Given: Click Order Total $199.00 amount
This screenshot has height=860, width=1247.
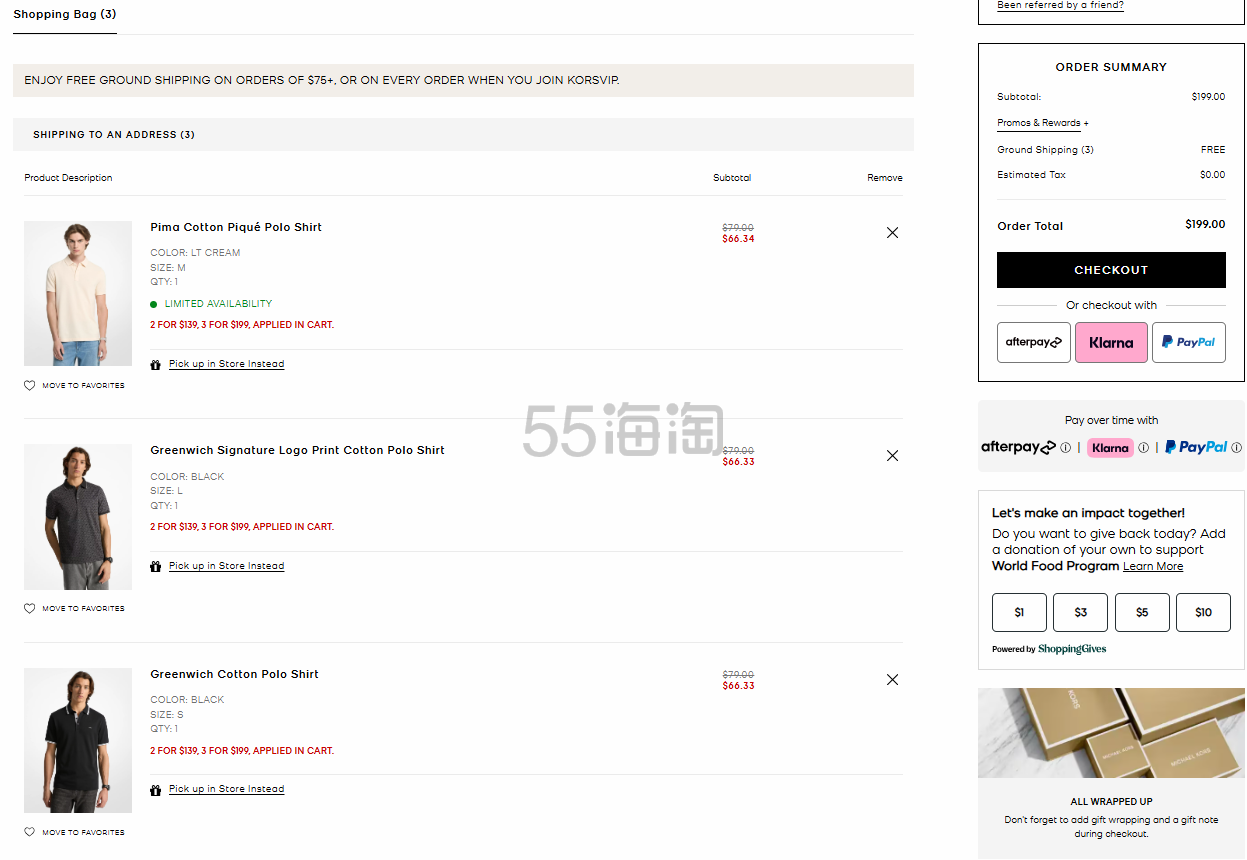Looking at the screenshot, I should [1205, 225].
